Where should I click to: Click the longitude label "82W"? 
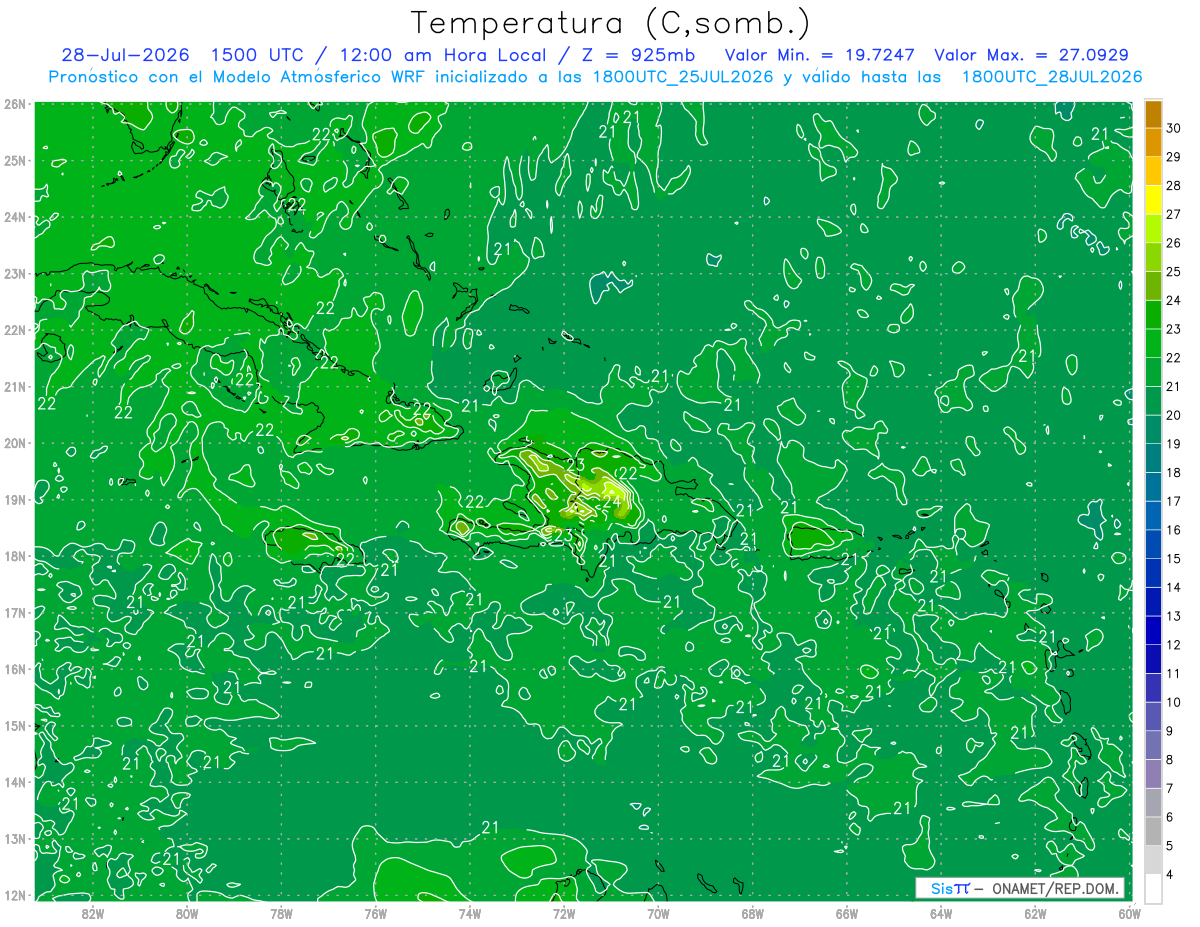pyautogui.click(x=92, y=913)
